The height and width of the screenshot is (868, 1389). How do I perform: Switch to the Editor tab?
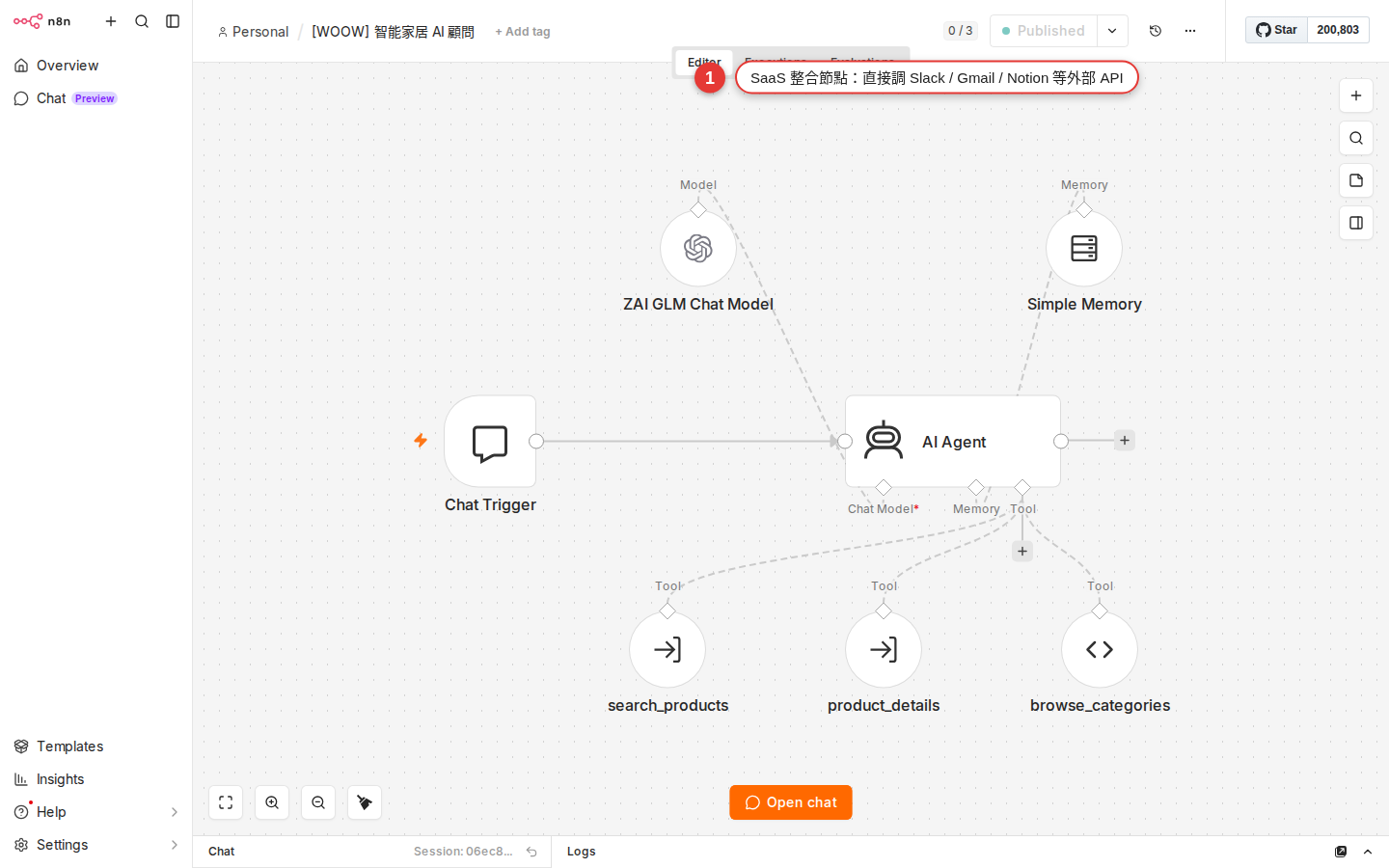click(704, 62)
